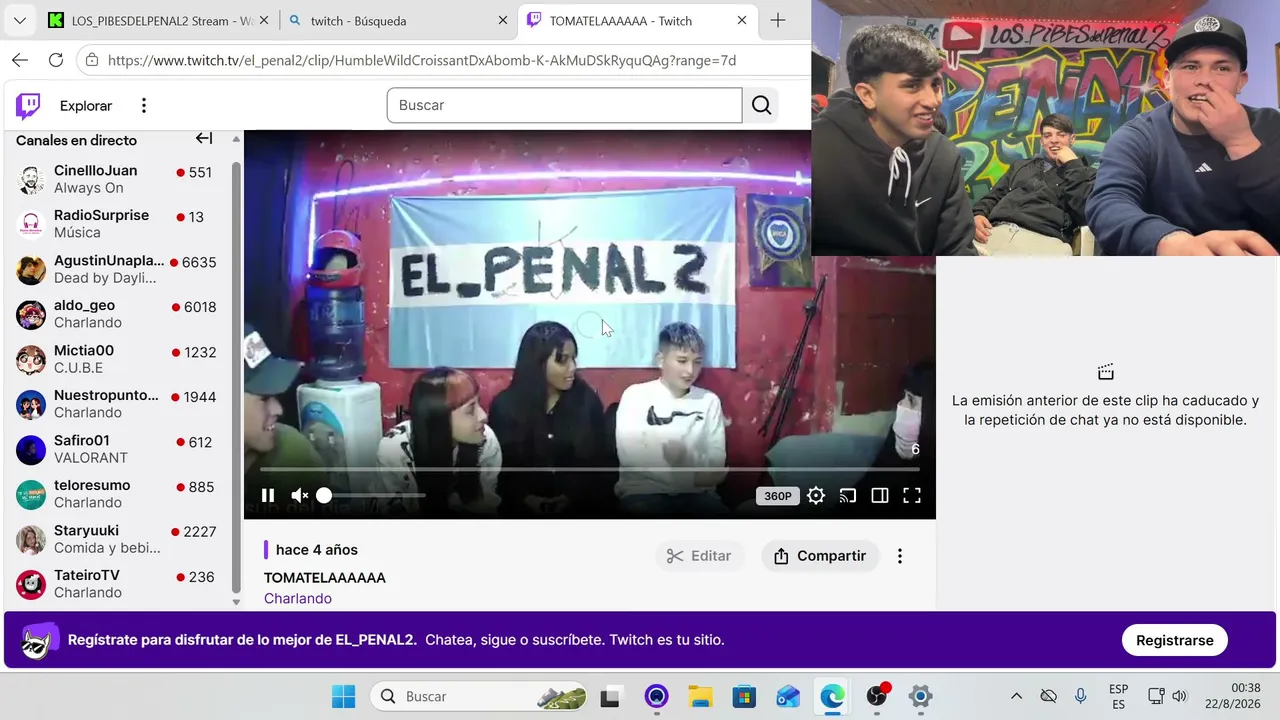
Task: Open more options beside Compartir
Action: tap(900, 556)
